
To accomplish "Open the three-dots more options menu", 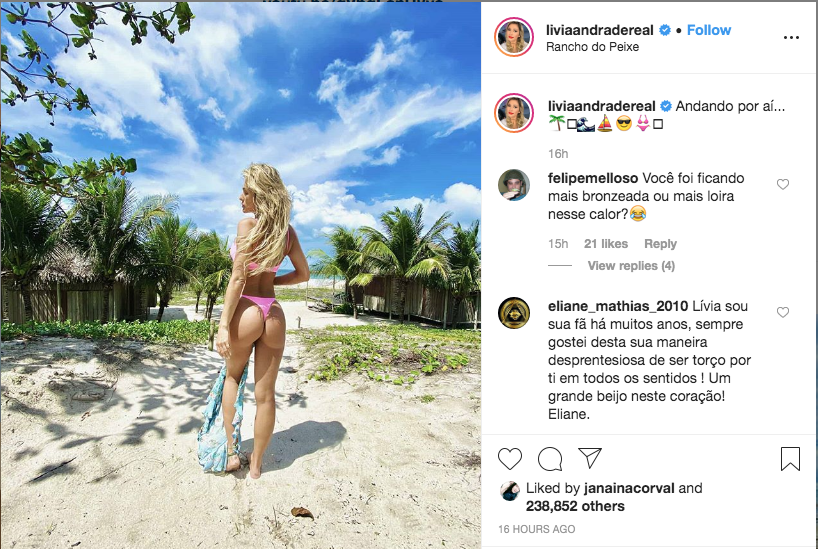I will click(791, 38).
